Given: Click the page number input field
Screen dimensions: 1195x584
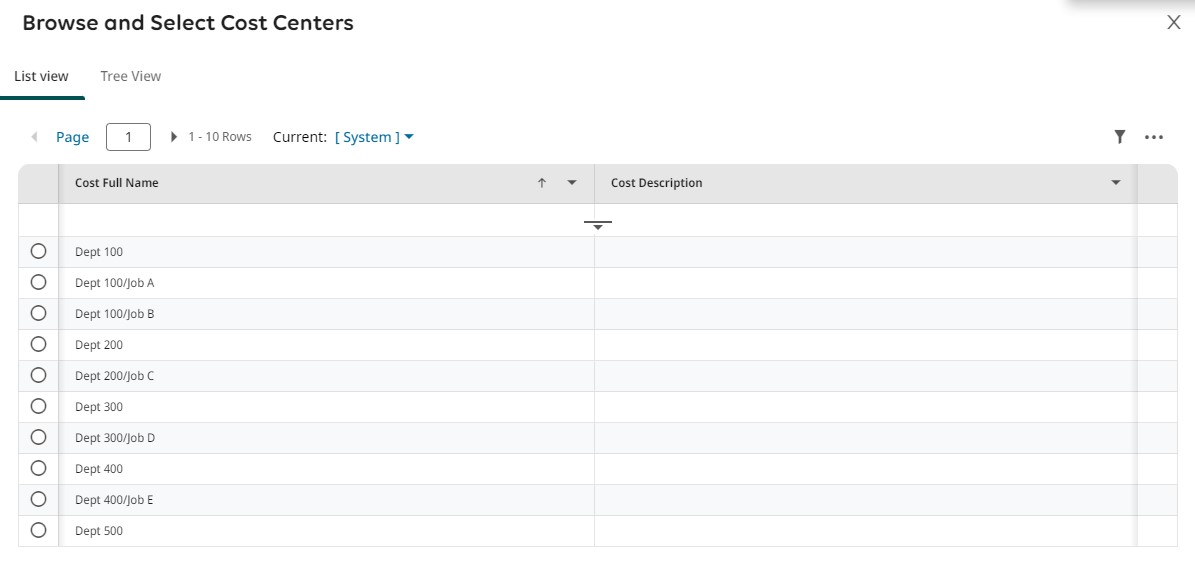Looking at the screenshot, I should [x=128, y=137].
